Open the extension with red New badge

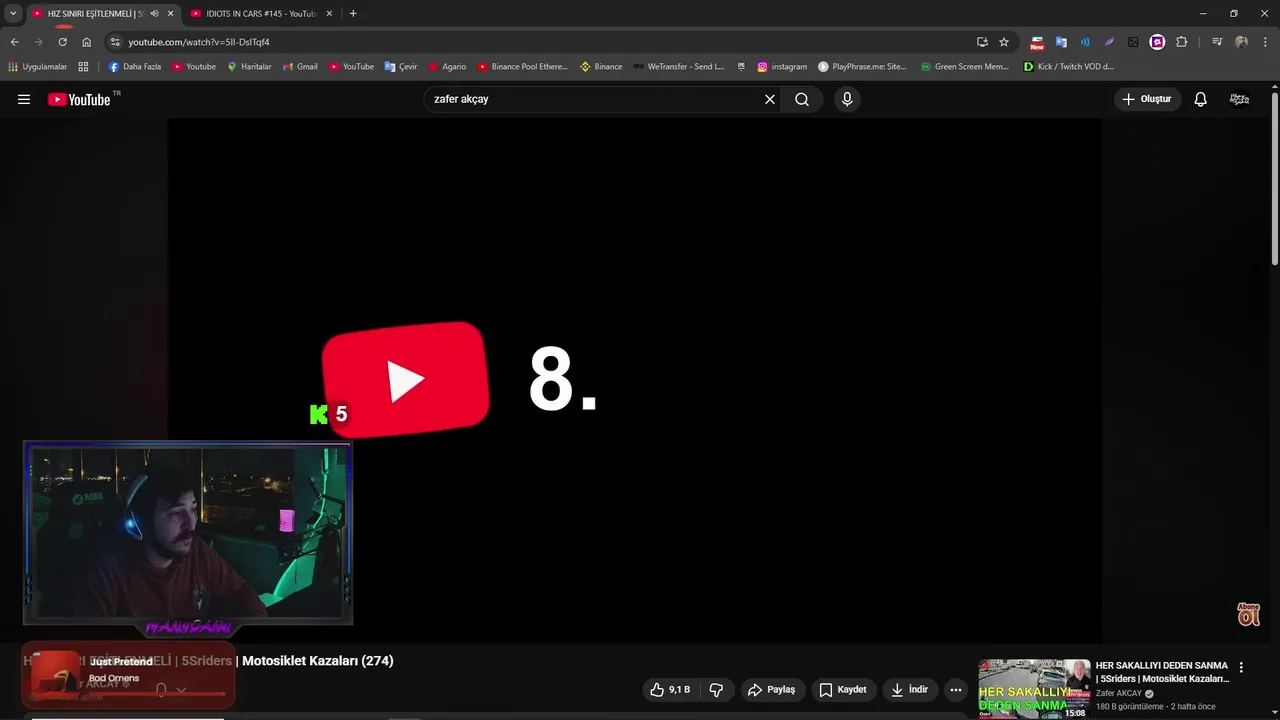point(1037,42)
